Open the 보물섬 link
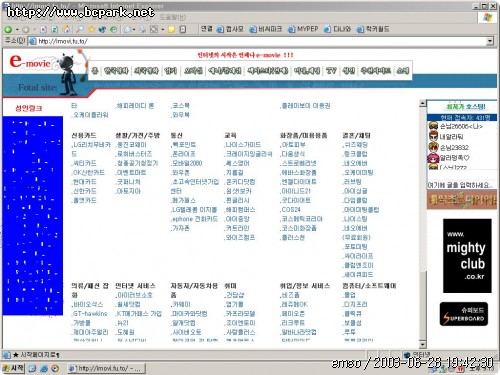Viewport: 500px width, 375px height. (352, 323)
